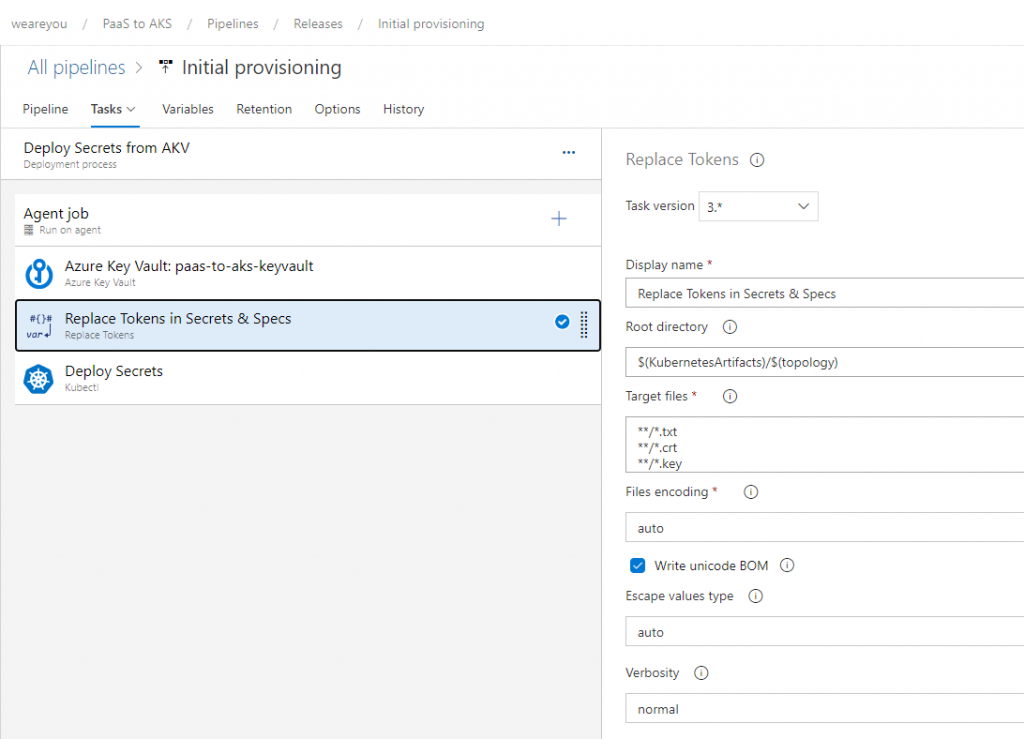The image size is (1024, 739).
Task: Click Initial provisioning breadcrumb
Action: point(431,24)
